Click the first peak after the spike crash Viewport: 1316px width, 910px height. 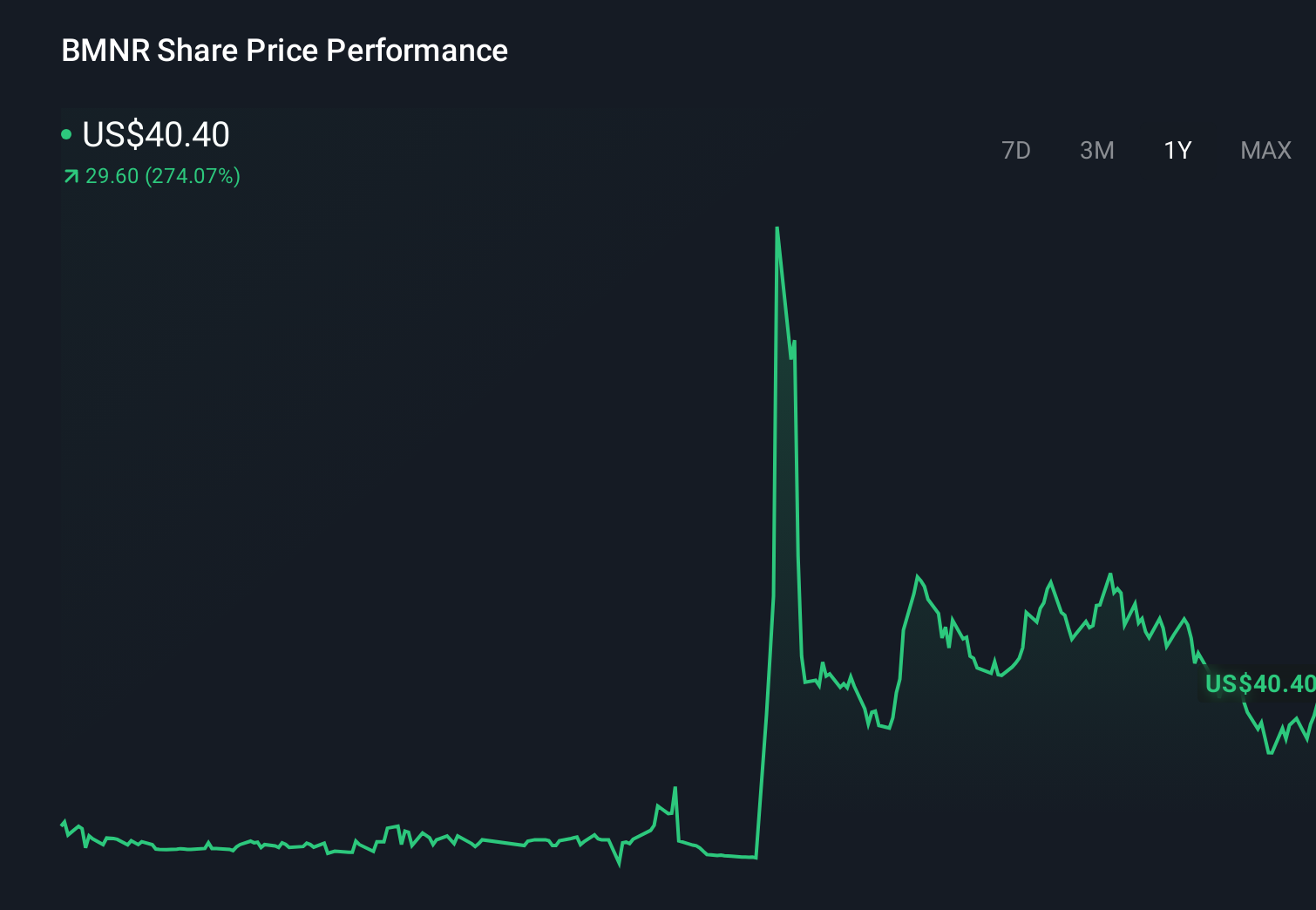pyautogui.click(x=918, y=576)
